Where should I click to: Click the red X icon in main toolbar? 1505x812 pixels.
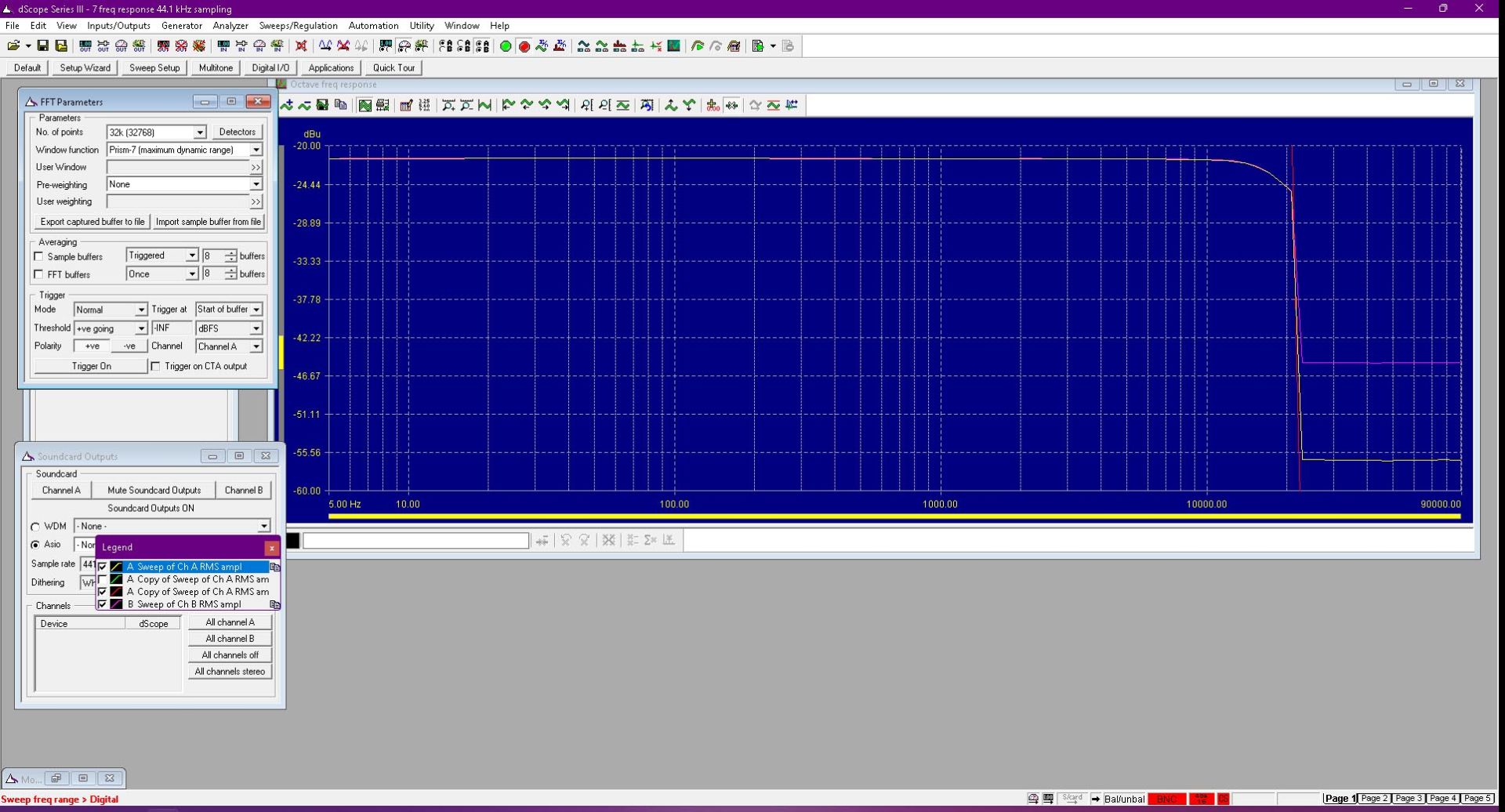[301, 46]
